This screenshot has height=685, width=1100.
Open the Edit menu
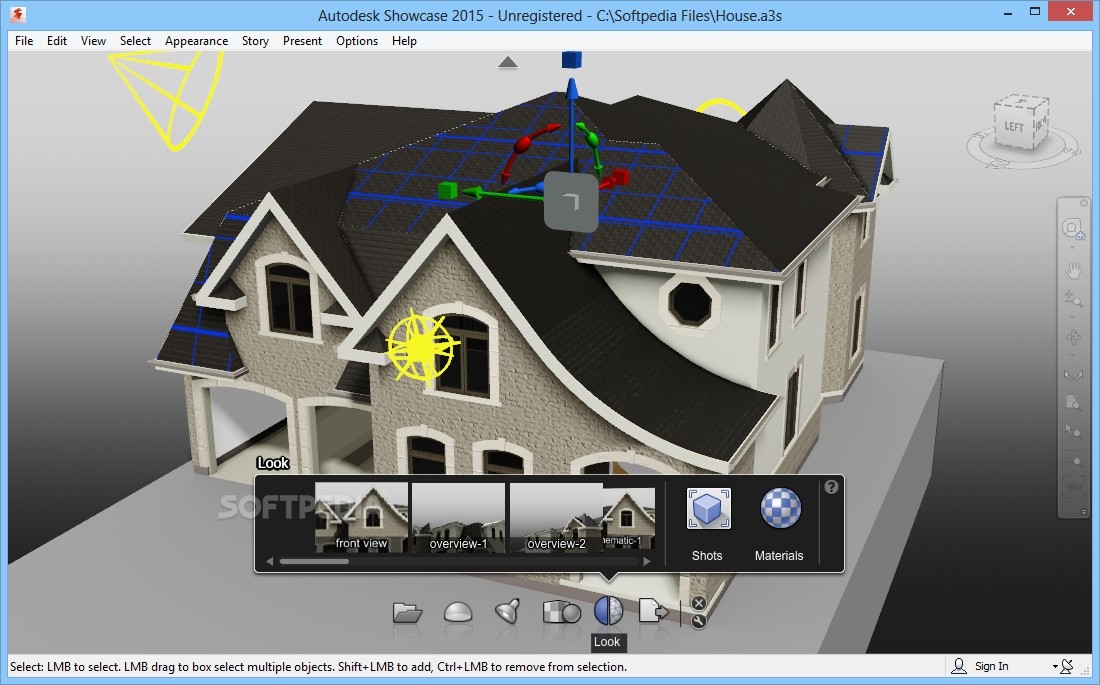point(57,41)
